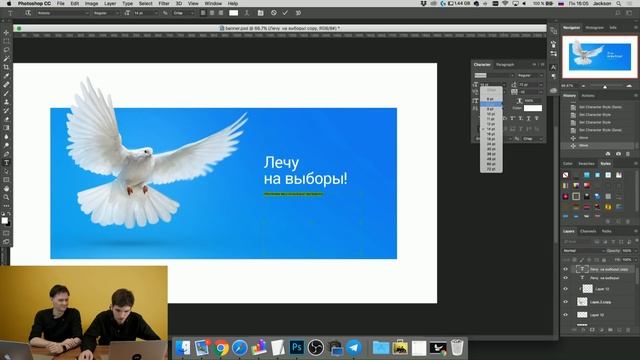640x360 pixels.
Task: Click the Create warped text icon
Action: 247,13
